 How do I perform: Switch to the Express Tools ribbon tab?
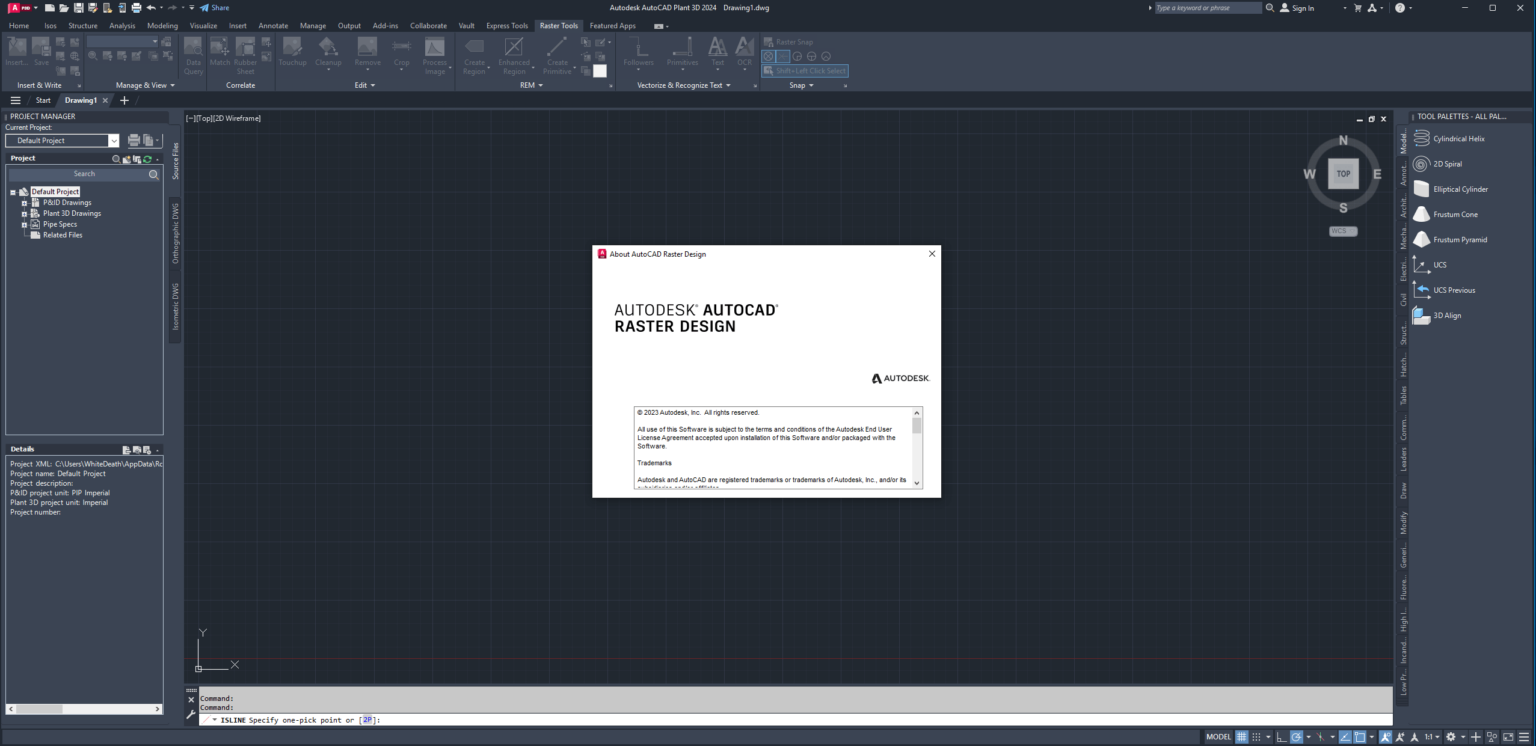(507, 26)
